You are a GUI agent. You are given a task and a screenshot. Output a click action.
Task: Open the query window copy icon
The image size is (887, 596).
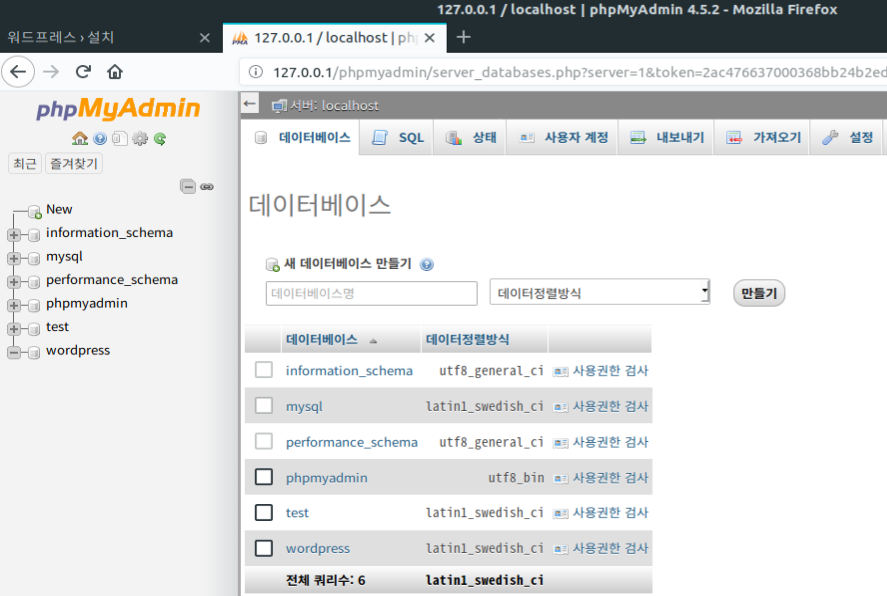click(x=119, y=139)
